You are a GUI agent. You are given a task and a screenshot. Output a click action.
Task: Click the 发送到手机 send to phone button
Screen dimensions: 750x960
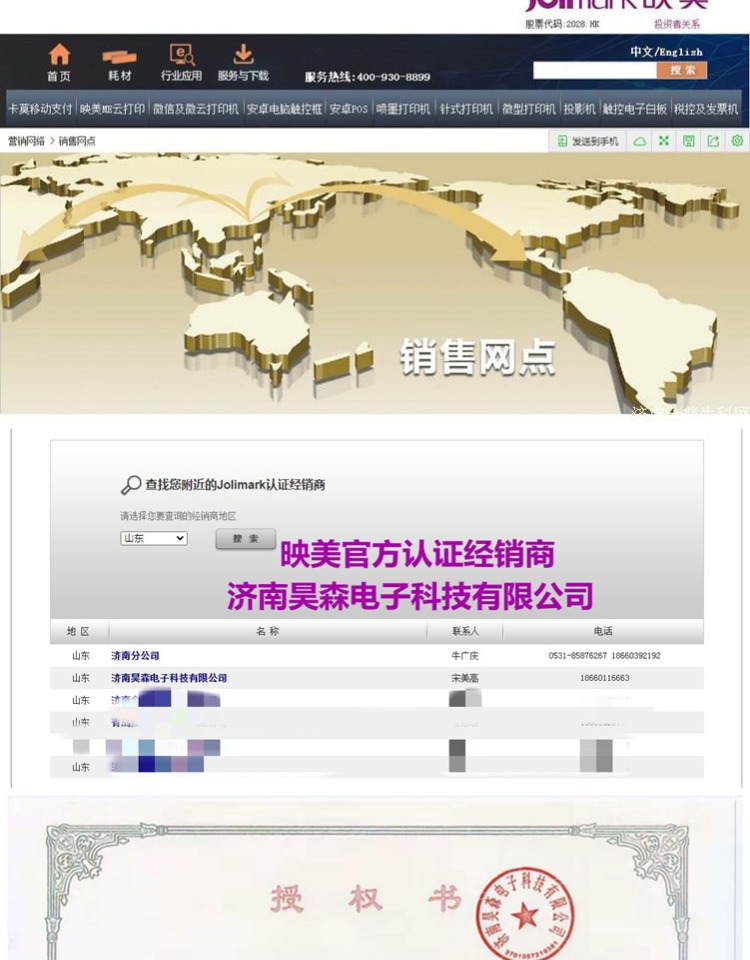coord(588,141)
